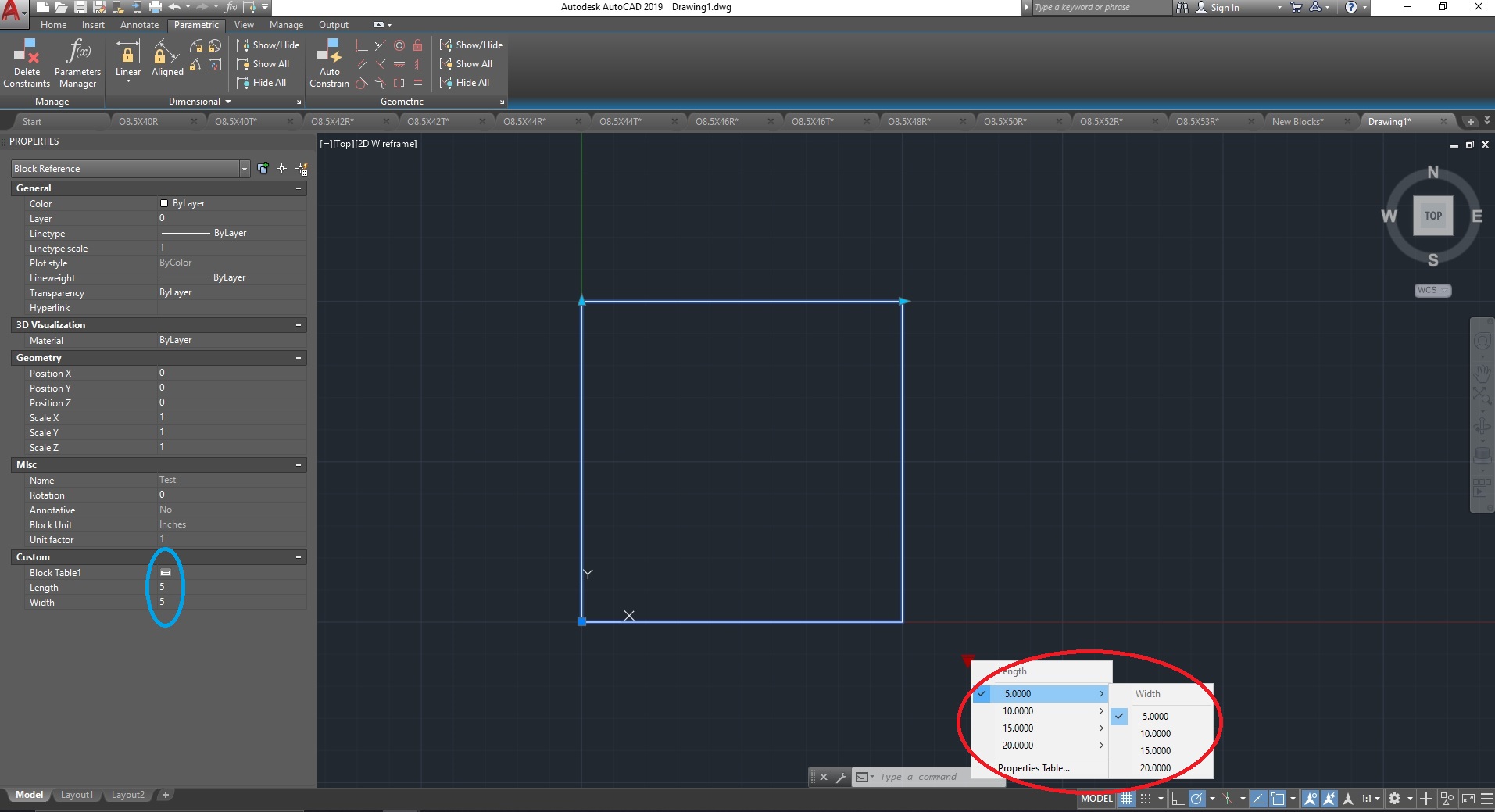Switch to the Annotate ribbon tab
Screen dimensions: 1495x812
point(139,24)
